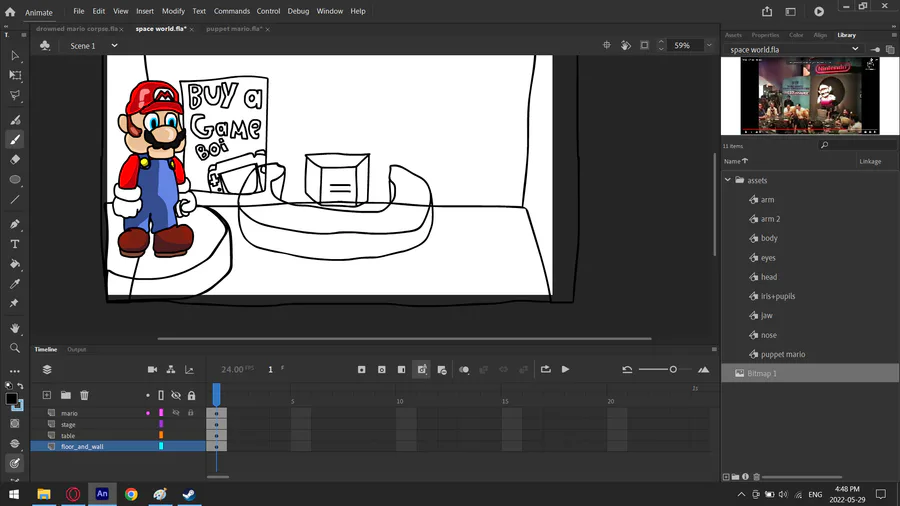Open the layer depth panel icon

click(189, 369)
